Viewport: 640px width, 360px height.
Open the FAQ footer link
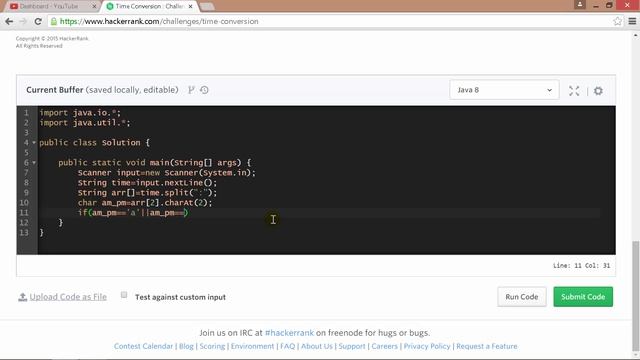[x=287, y=346]
